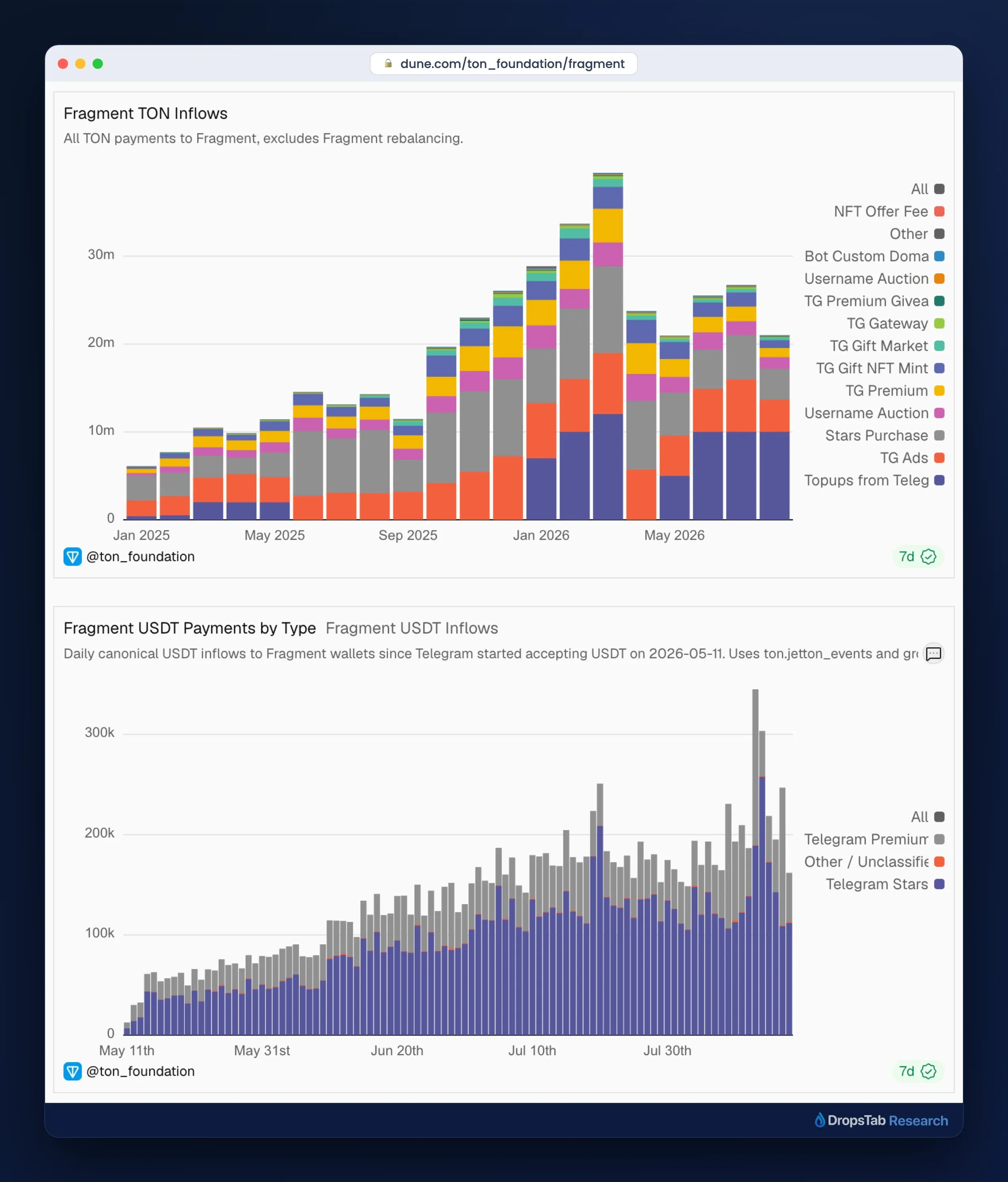Open the comment bubble icon beside USDT description
Screen dimensions: 1008x1182
tap(933, 654)
